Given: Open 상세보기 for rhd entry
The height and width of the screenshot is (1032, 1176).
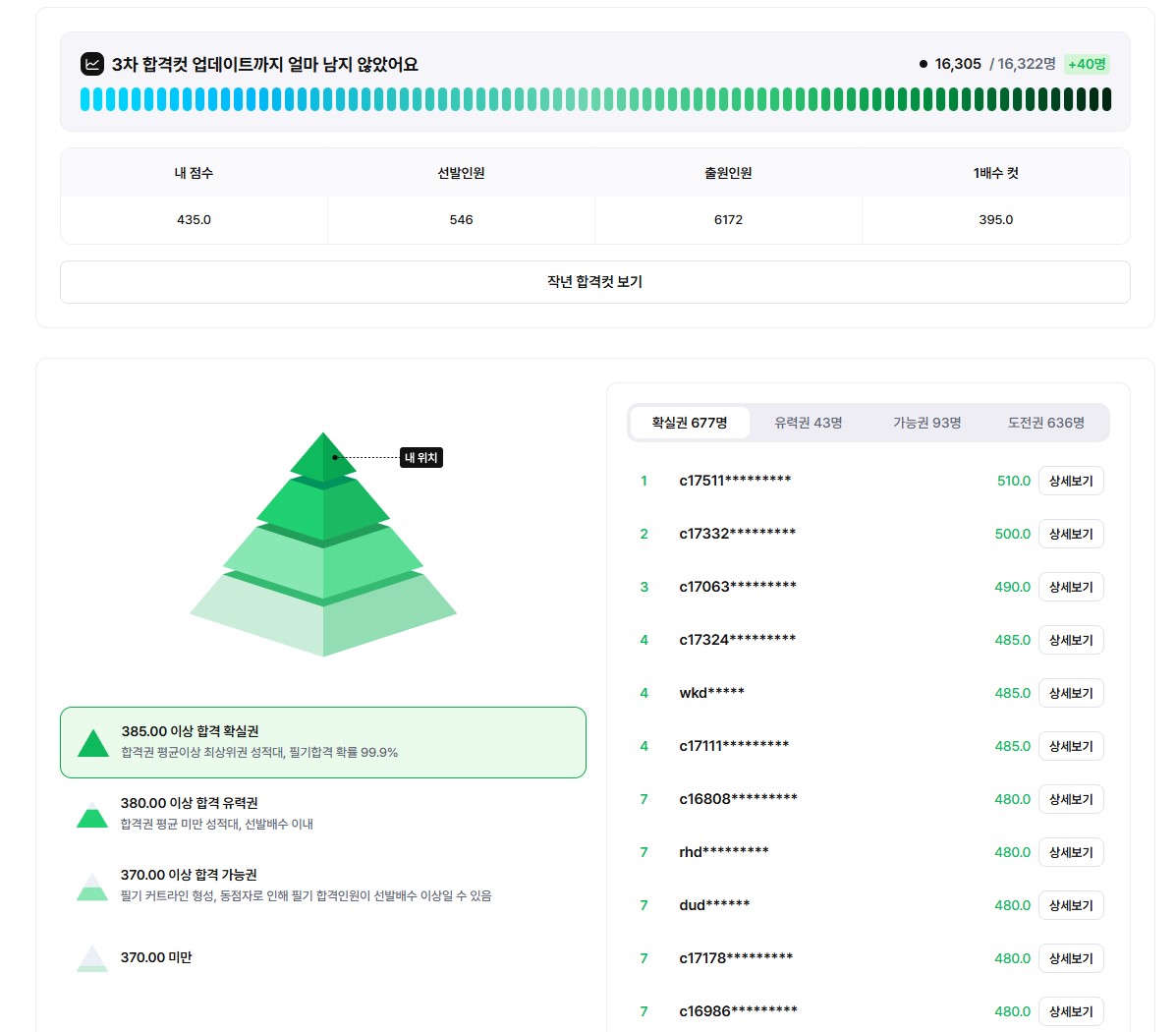Looking at the screenshot, I should [1071, 852].
